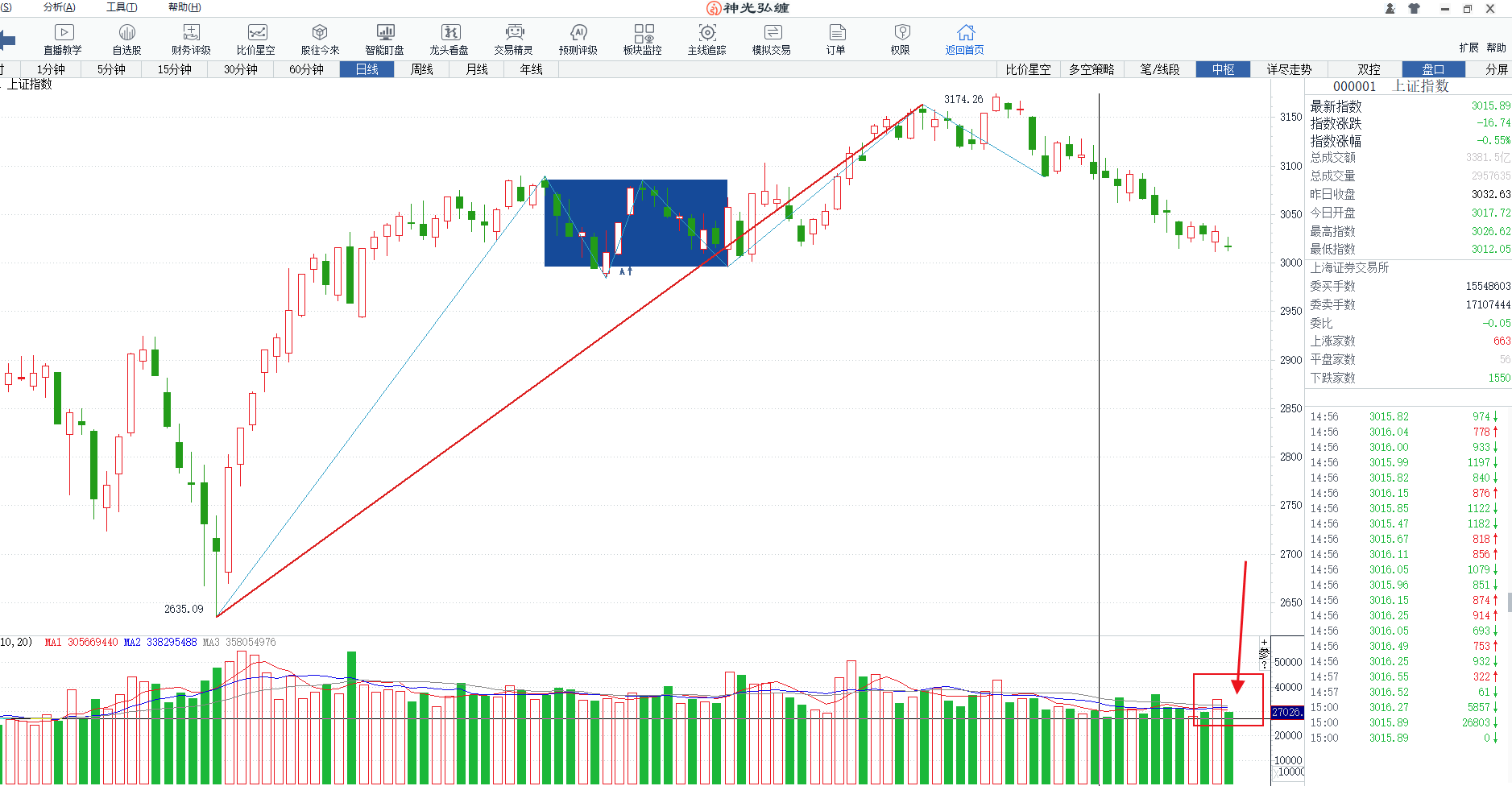Open the 模拟交易 simulated trading icon

pos(772,39)
